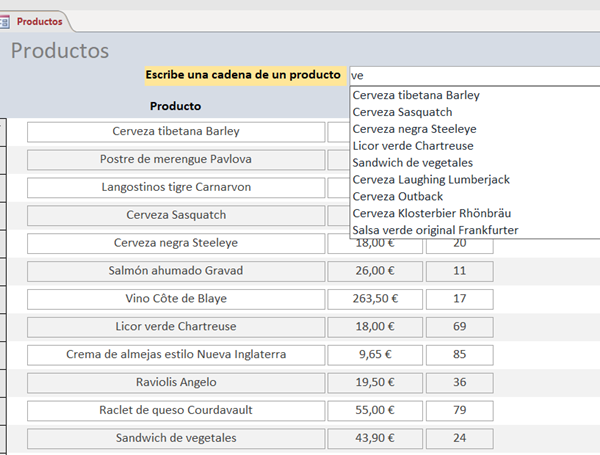Click the form icon left of the Productos tab

tap(5, 20)
